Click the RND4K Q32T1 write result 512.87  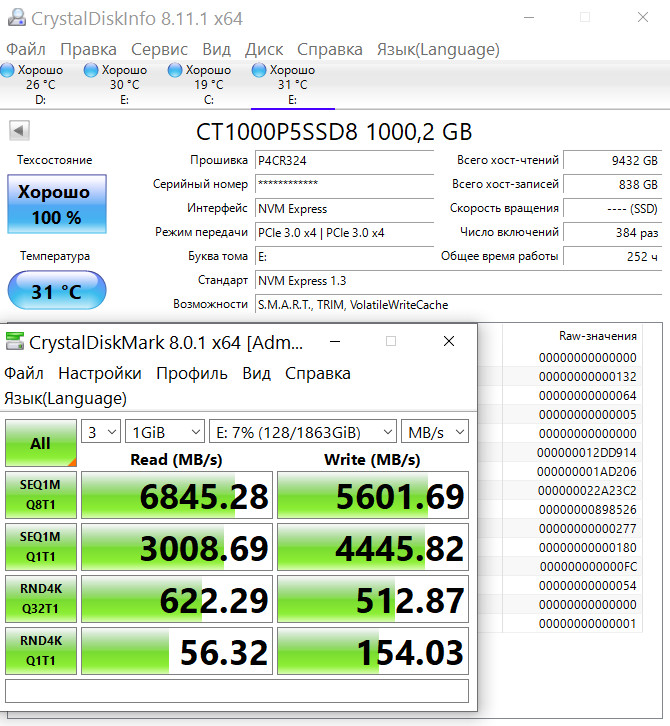[x=373, y=599]
